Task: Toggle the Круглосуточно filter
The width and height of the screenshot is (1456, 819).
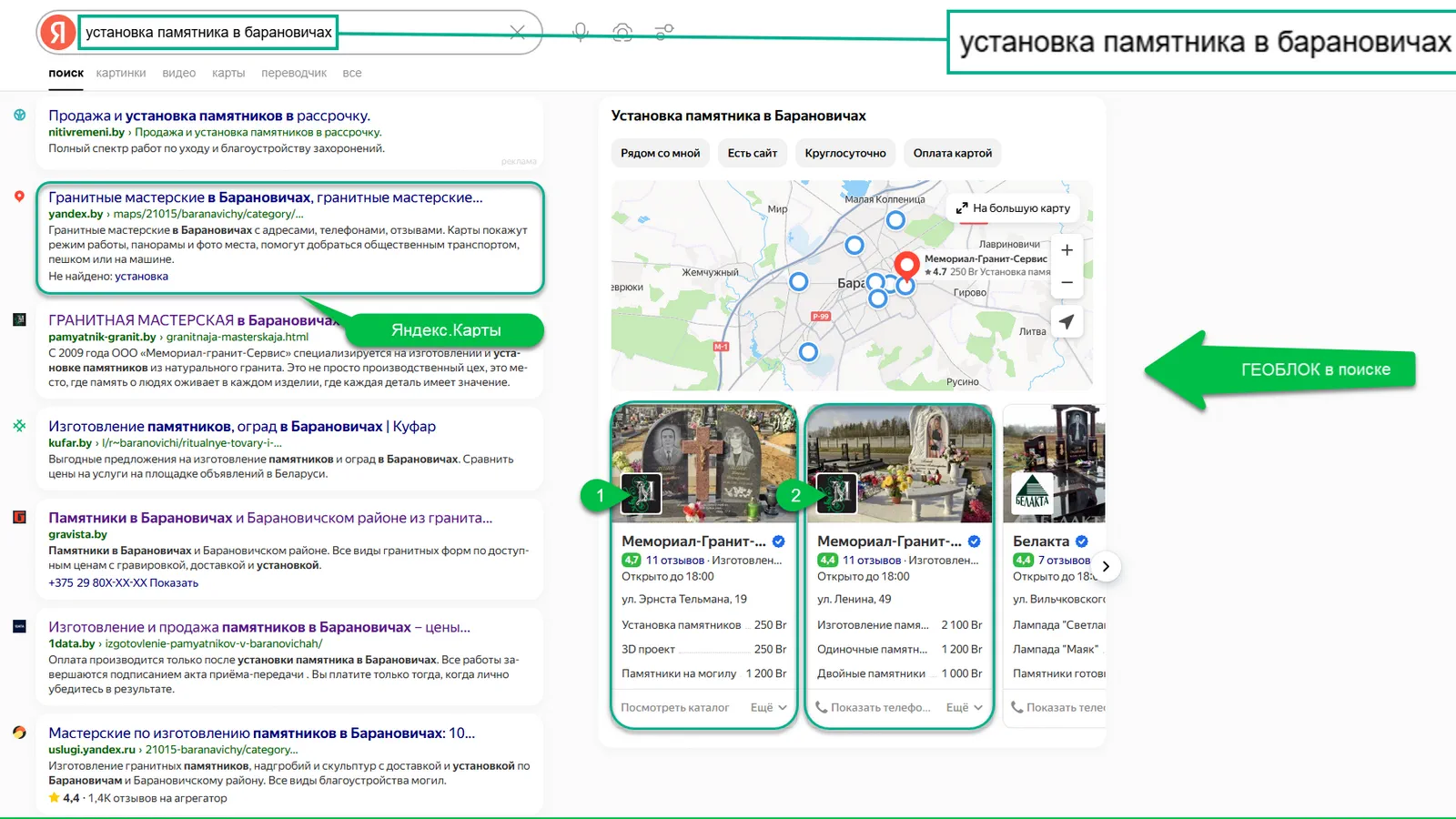Action: 844,153
